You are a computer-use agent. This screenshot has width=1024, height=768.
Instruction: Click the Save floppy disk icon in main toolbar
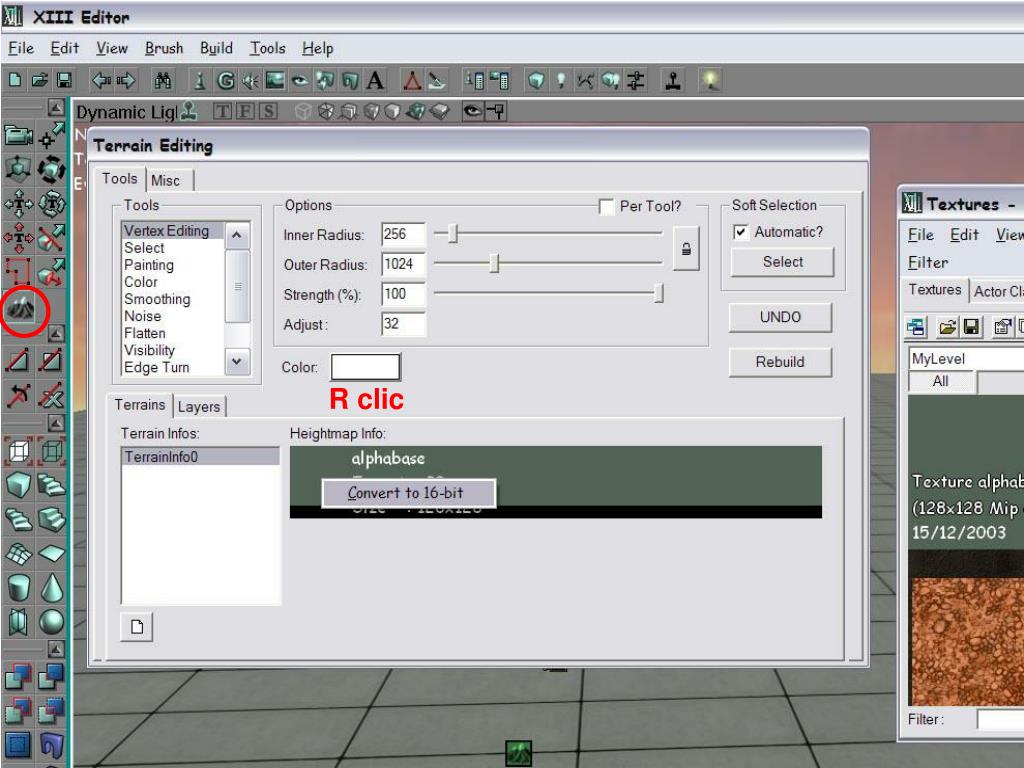tap(64, 80)
